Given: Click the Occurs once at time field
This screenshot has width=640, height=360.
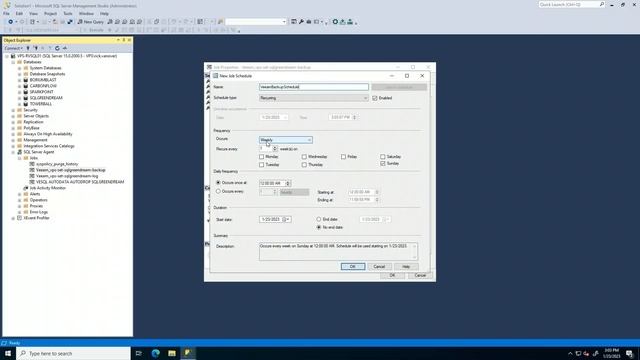Looking at the screenshot, I should click(x=275, y=183).
